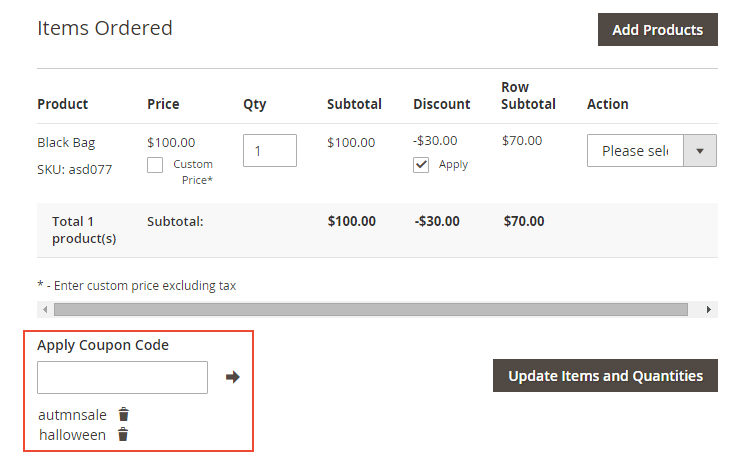The height and width of the screenshot is (459, 733).
Task: Click Update Items and Quantities
Action: click(605, 375)
